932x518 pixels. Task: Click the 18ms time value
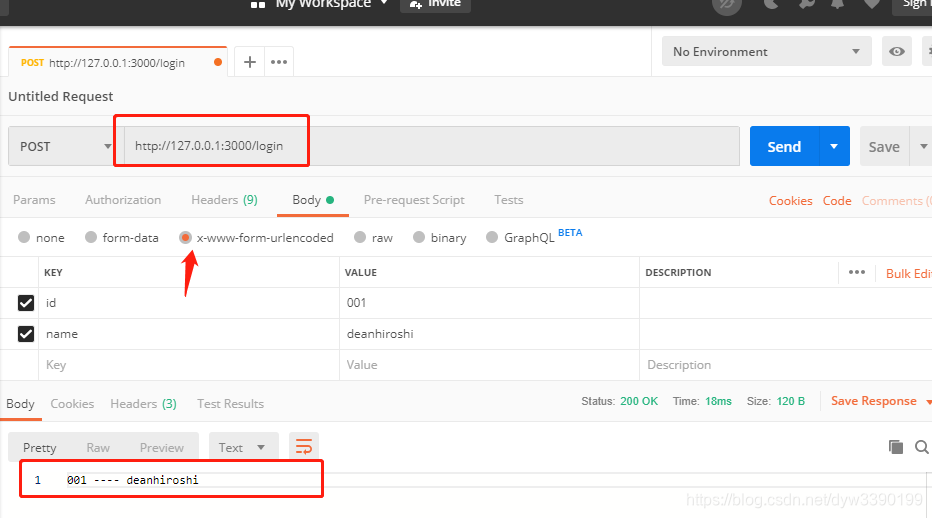point(718,401)
